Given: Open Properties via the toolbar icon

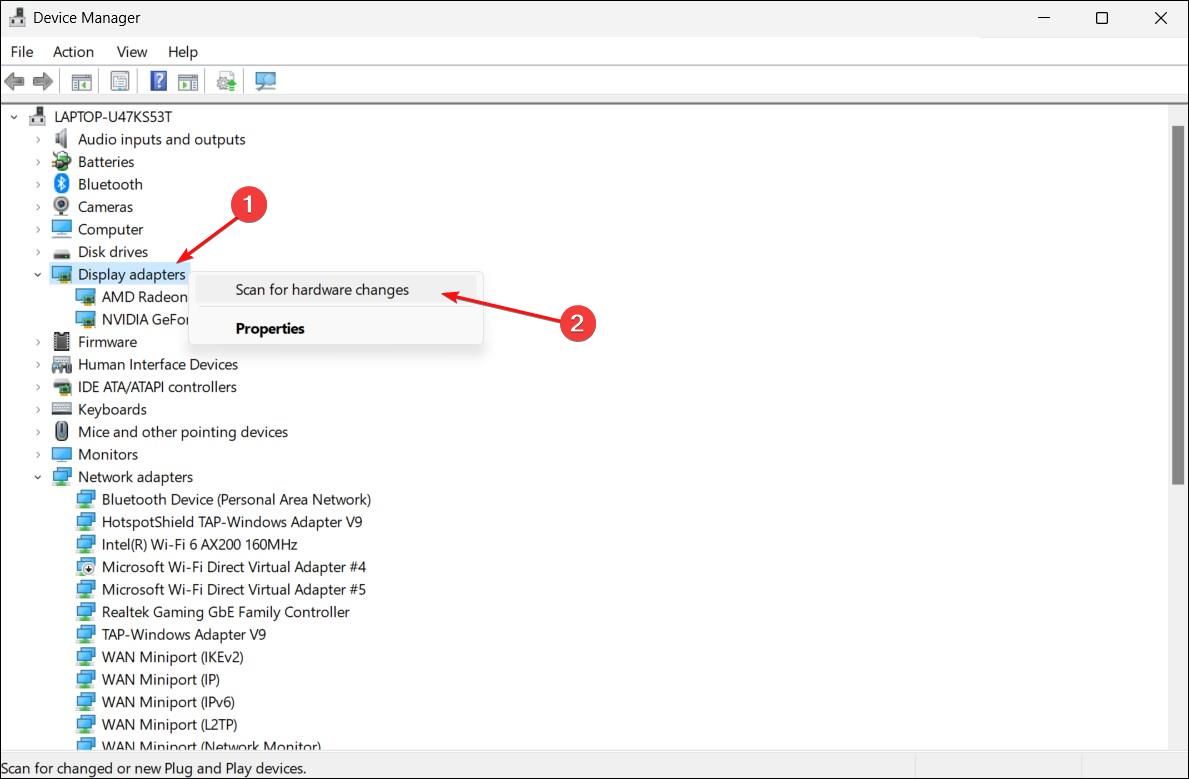Looking at the screenshot, I should 119,80.
